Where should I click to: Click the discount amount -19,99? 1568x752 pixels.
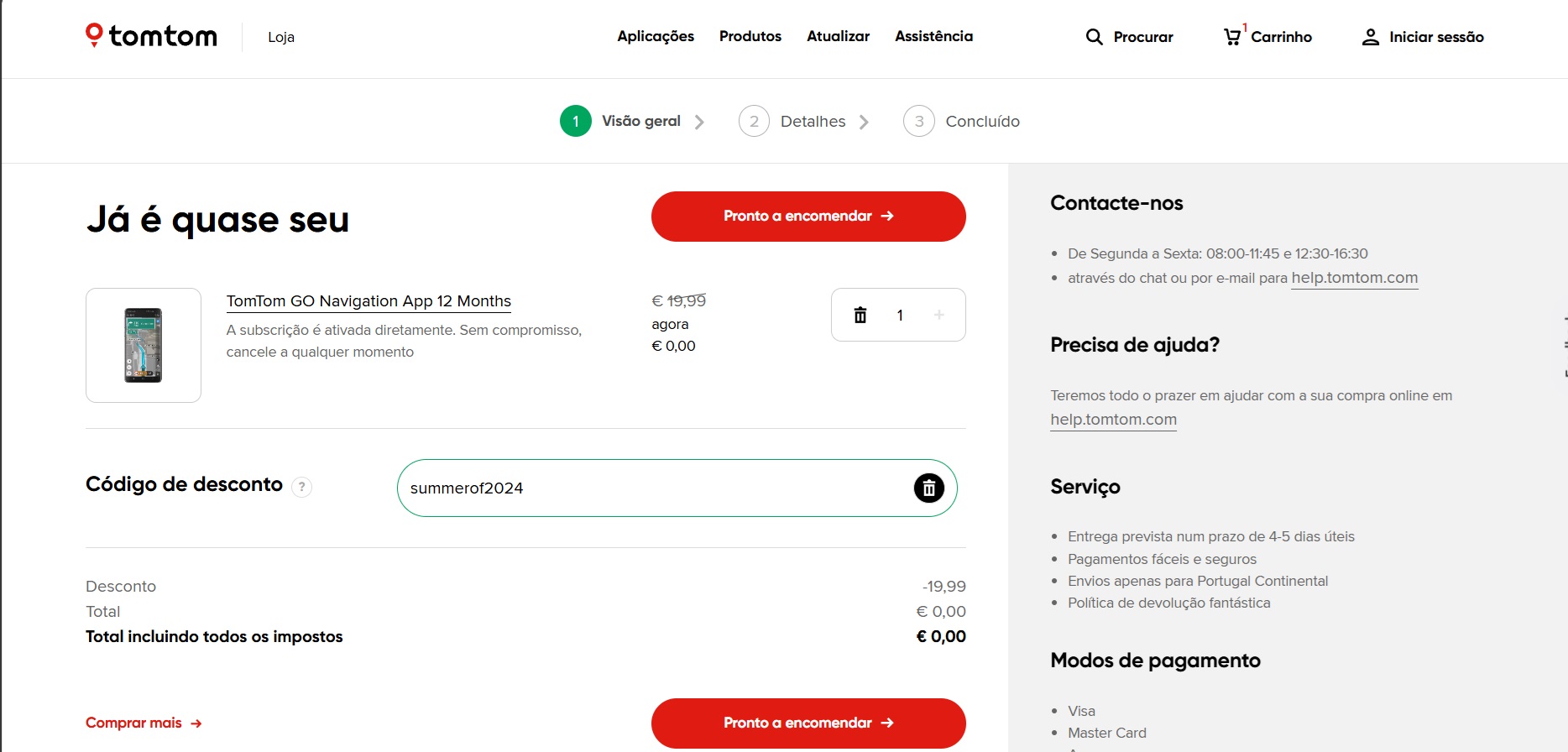pos(944,586)
